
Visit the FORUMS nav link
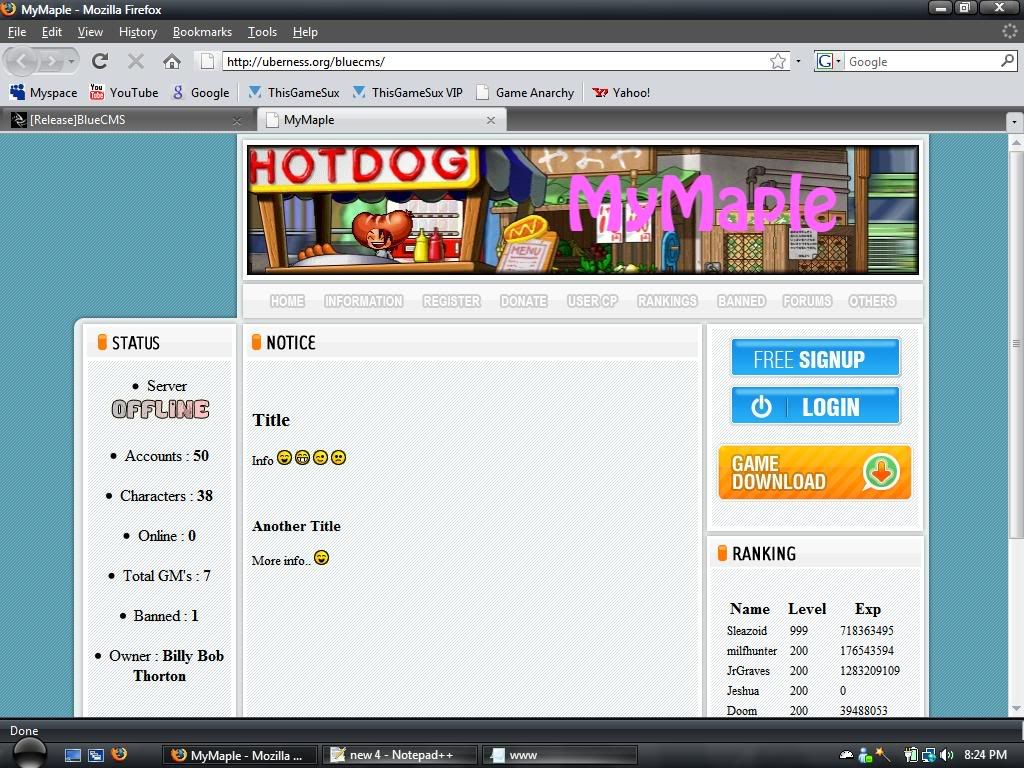[807, 301]
